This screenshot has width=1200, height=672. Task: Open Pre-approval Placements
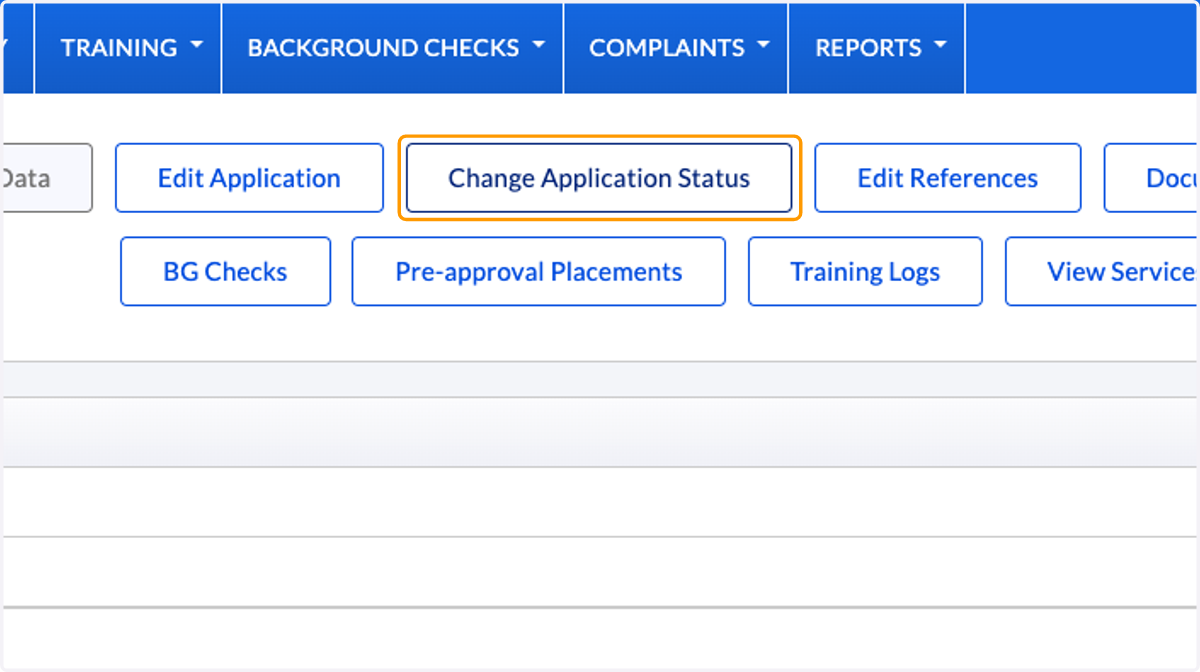click(x=538, y=271)
